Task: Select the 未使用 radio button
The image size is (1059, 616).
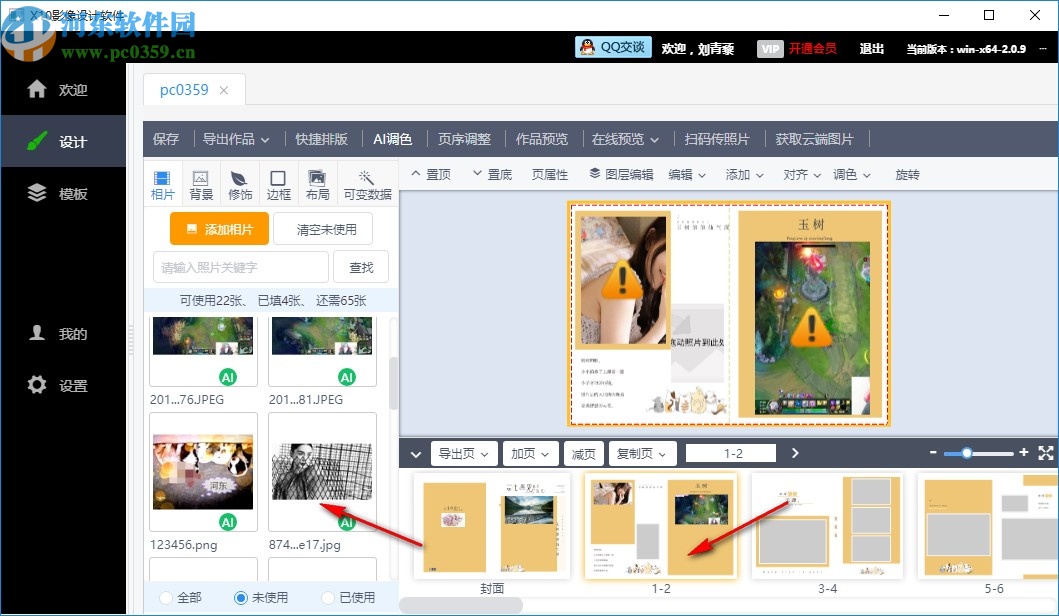Action: 239,596
